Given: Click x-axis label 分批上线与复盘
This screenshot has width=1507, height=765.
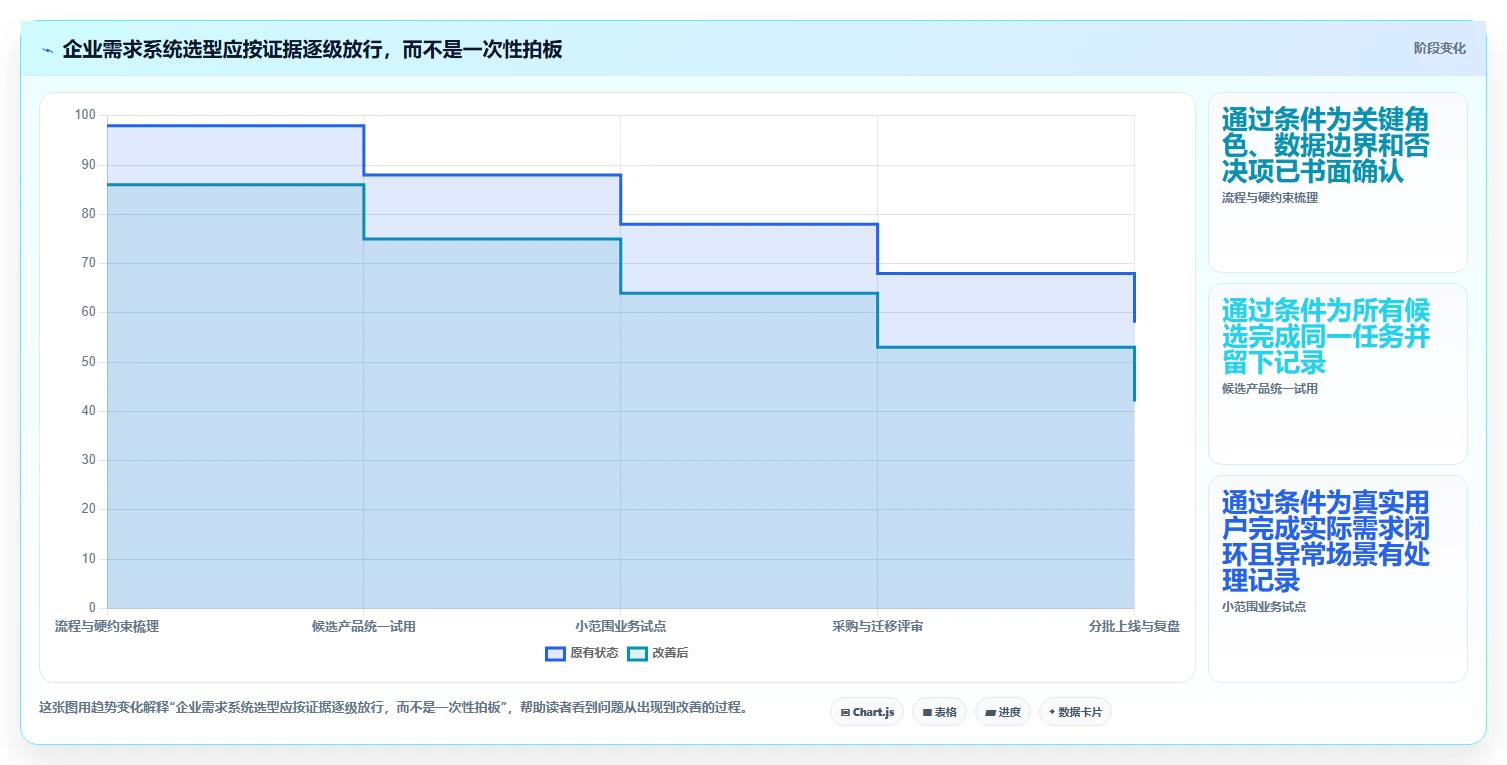Looking at the screenshot, I should pos(1134,627).
